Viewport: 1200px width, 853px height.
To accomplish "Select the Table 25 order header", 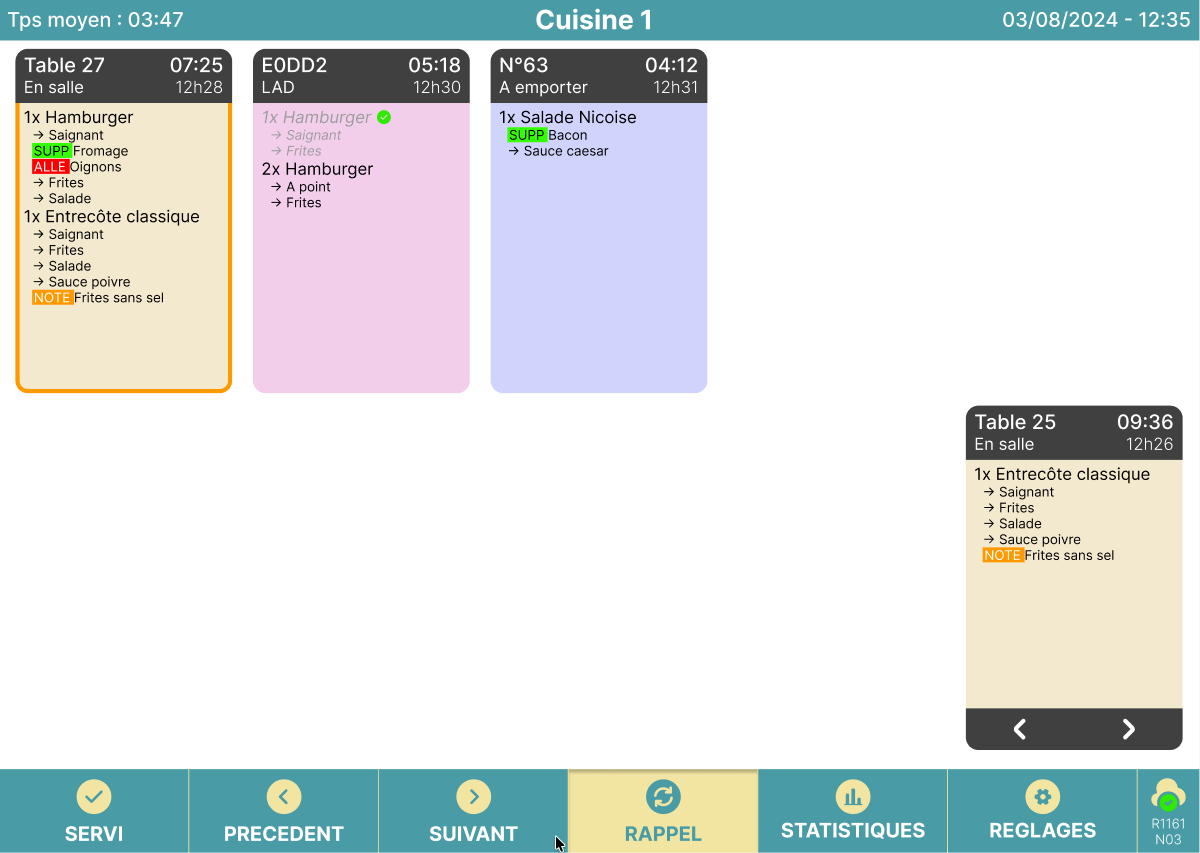I will [1074, 433].
